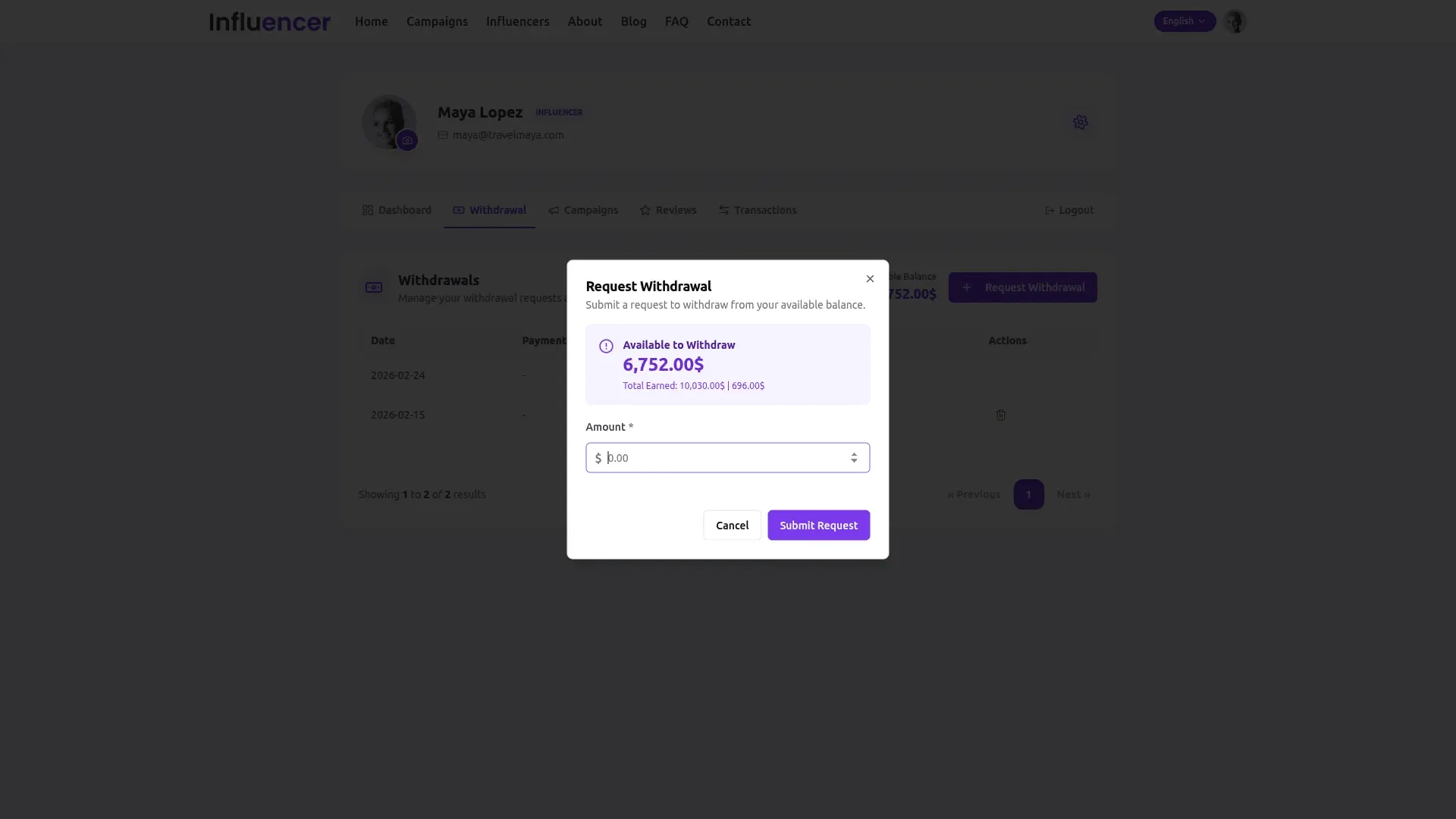
Task: Open the user avatar menu in header
Action: click(x=1235, y=21)
